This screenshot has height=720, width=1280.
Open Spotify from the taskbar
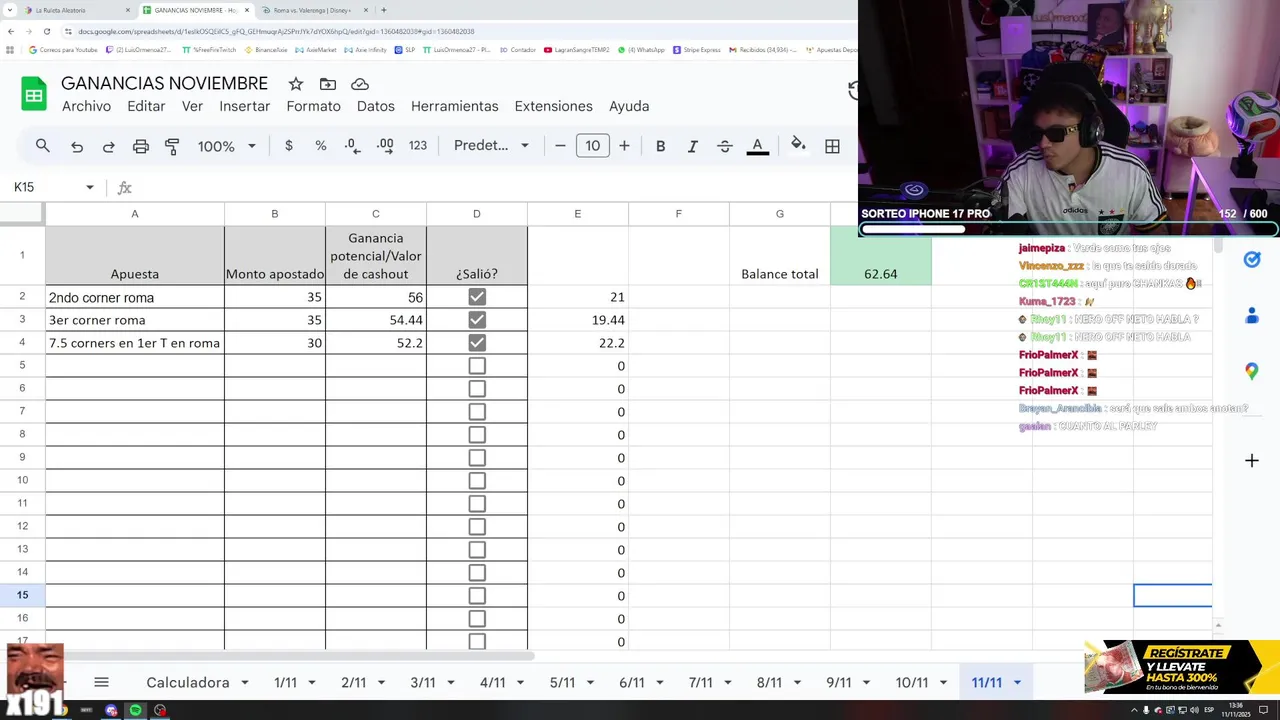(135, 710)
